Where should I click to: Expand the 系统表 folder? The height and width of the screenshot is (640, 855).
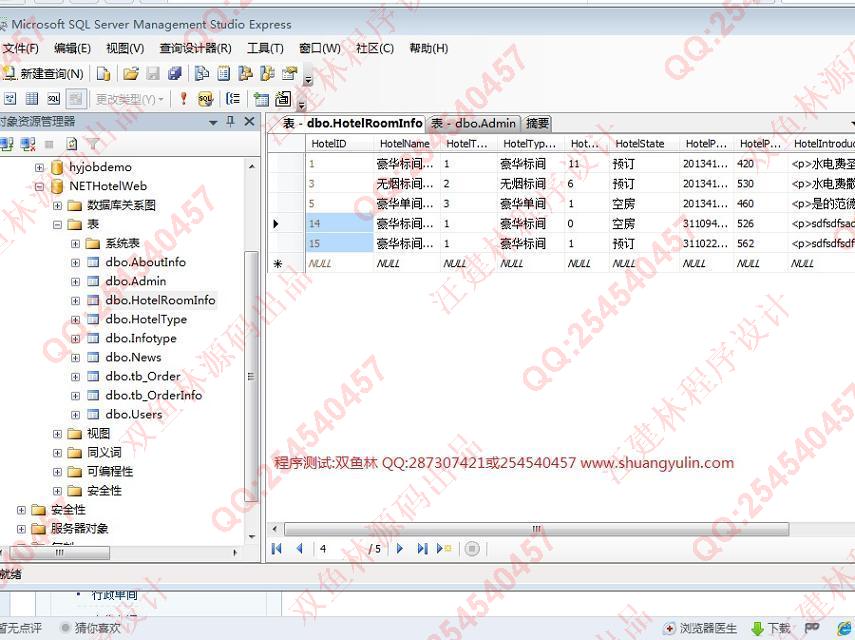click(x=75, y=244)
